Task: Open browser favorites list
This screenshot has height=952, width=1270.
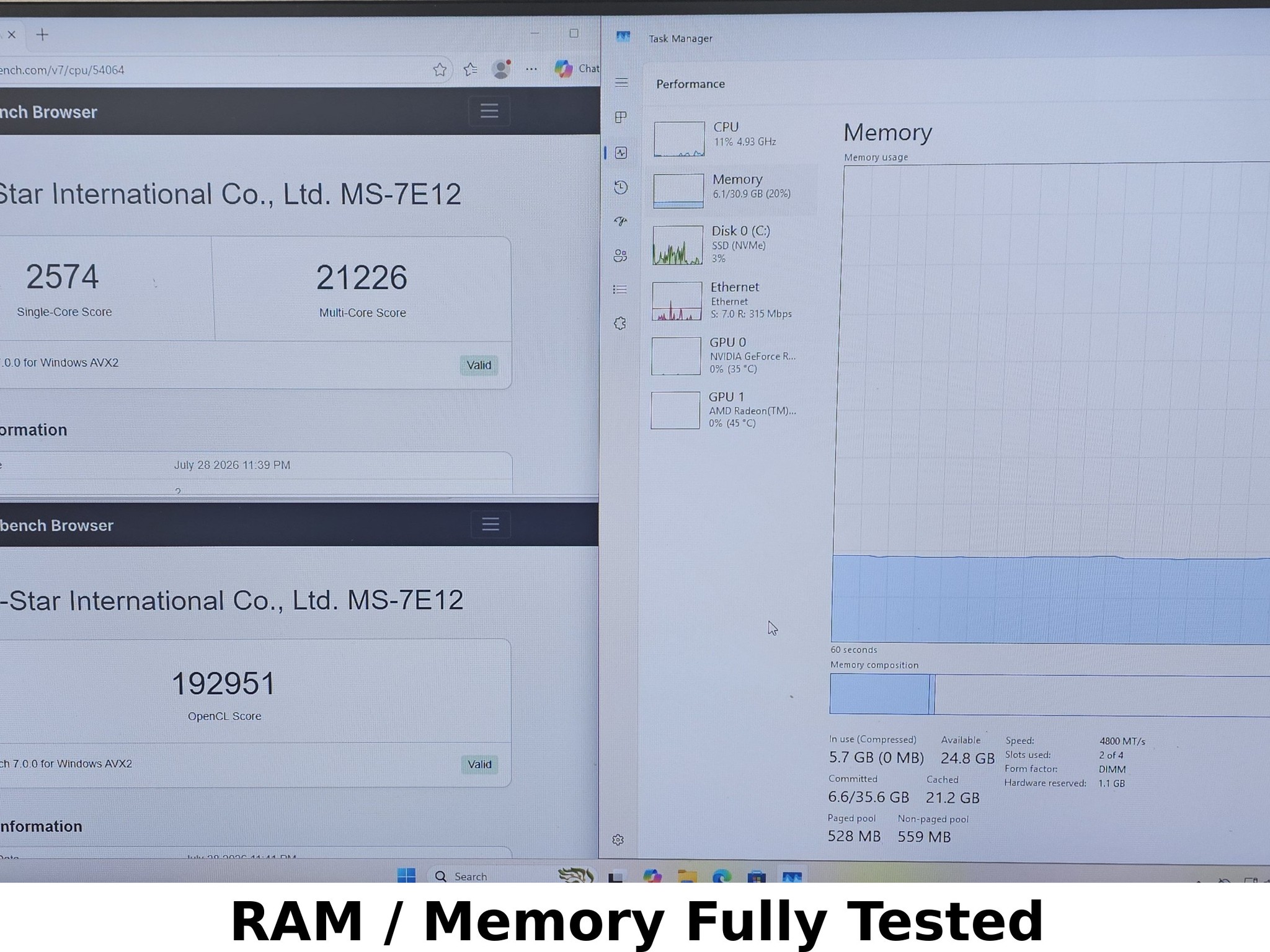Action: [x=471, y=69]
